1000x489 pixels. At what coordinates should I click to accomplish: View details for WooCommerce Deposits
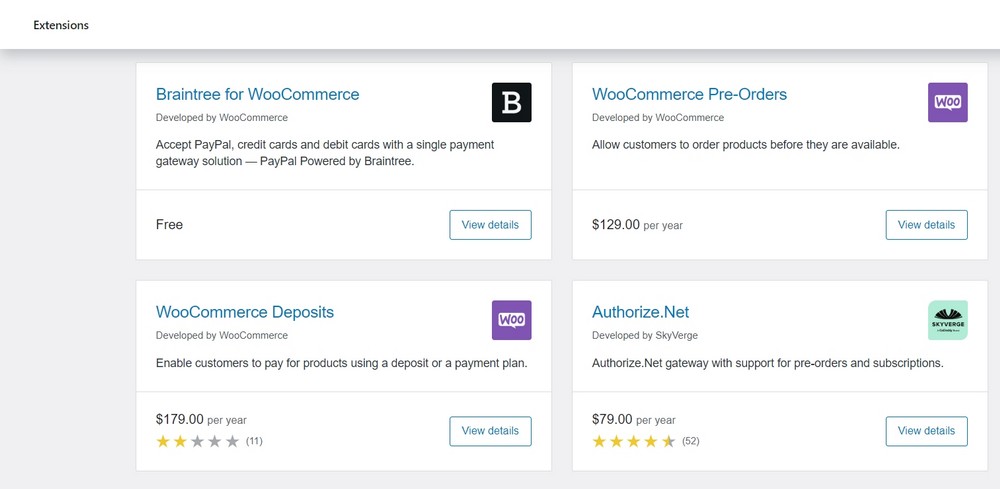click(x=490, y=431)
